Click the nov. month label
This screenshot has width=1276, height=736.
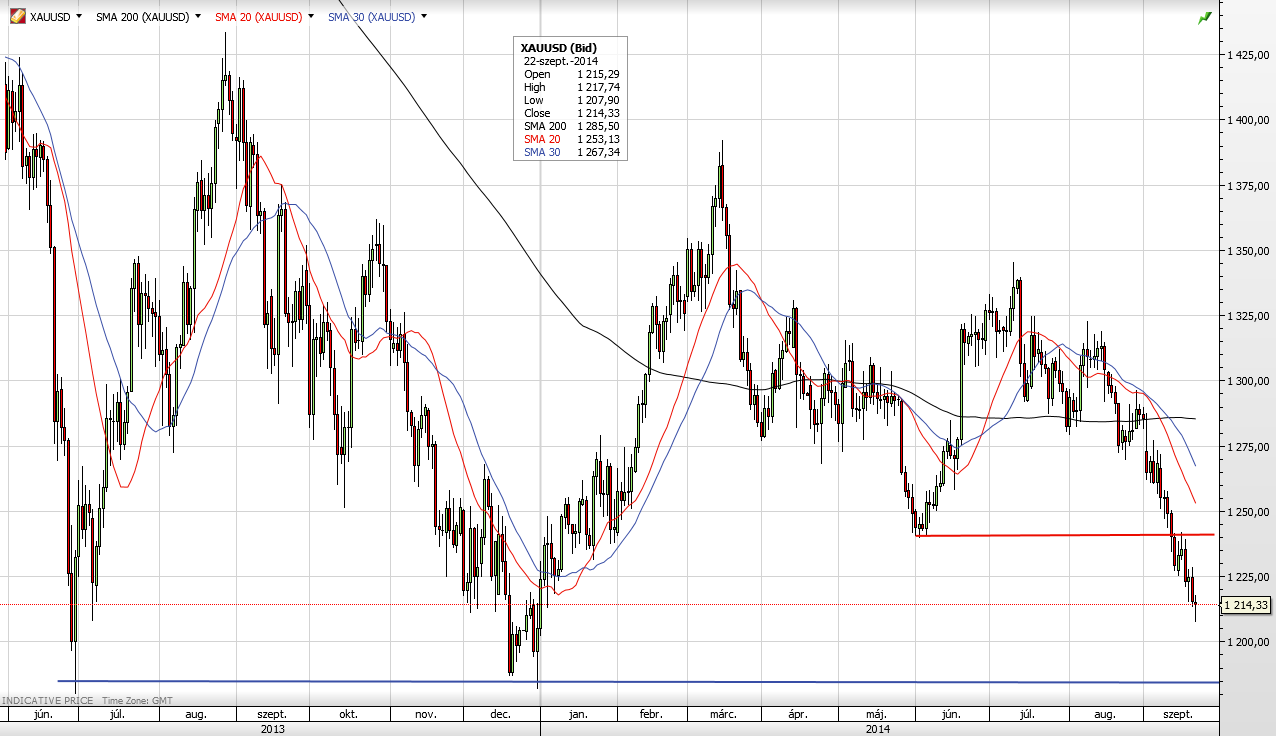(425, 715)
